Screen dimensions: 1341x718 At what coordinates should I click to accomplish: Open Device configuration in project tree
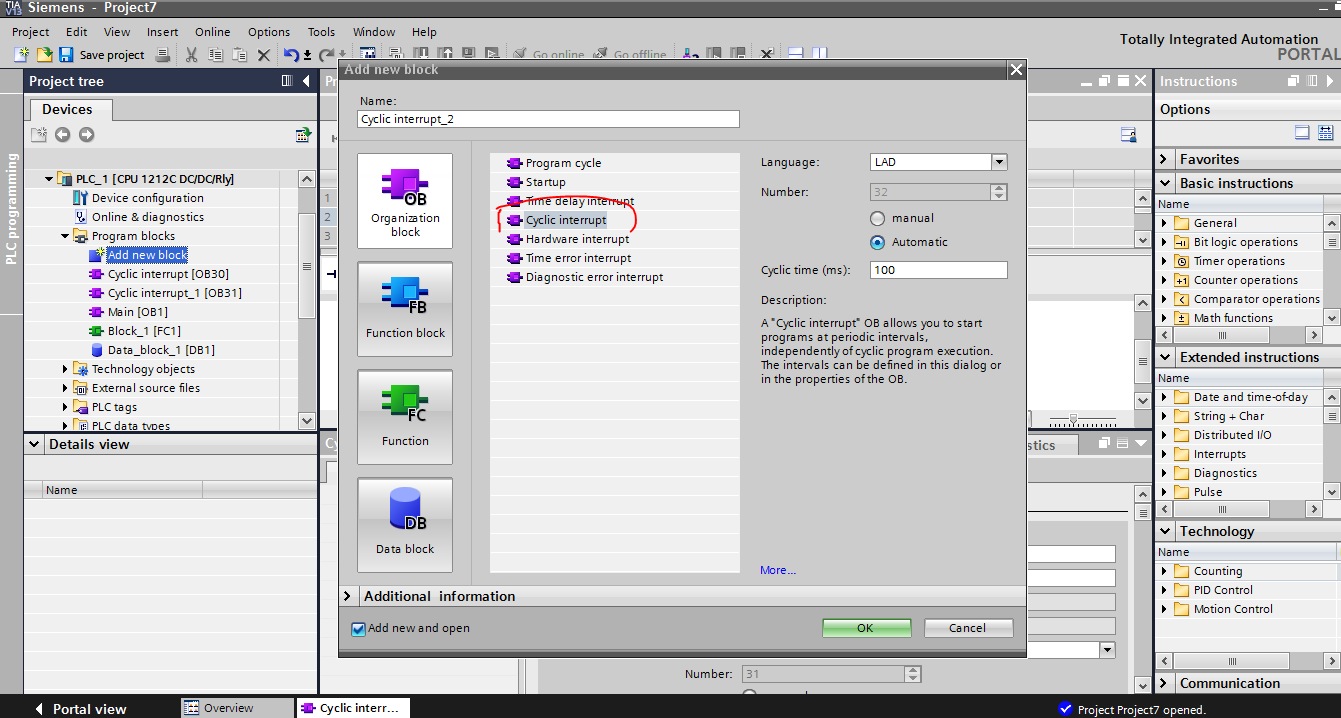tap(147, 198)
